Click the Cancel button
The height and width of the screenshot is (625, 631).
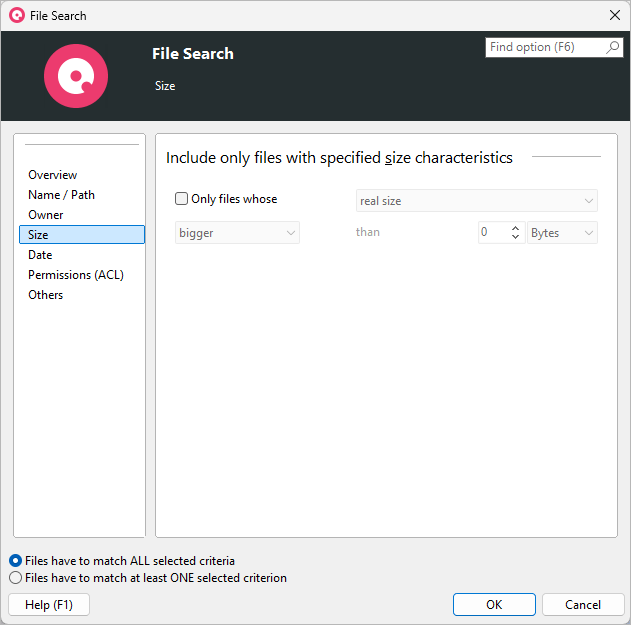pyautogui.click(x=583, y=605)
